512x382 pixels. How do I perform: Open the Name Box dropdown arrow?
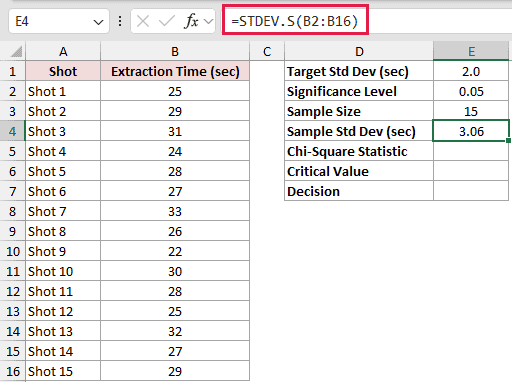coord(98,22)
